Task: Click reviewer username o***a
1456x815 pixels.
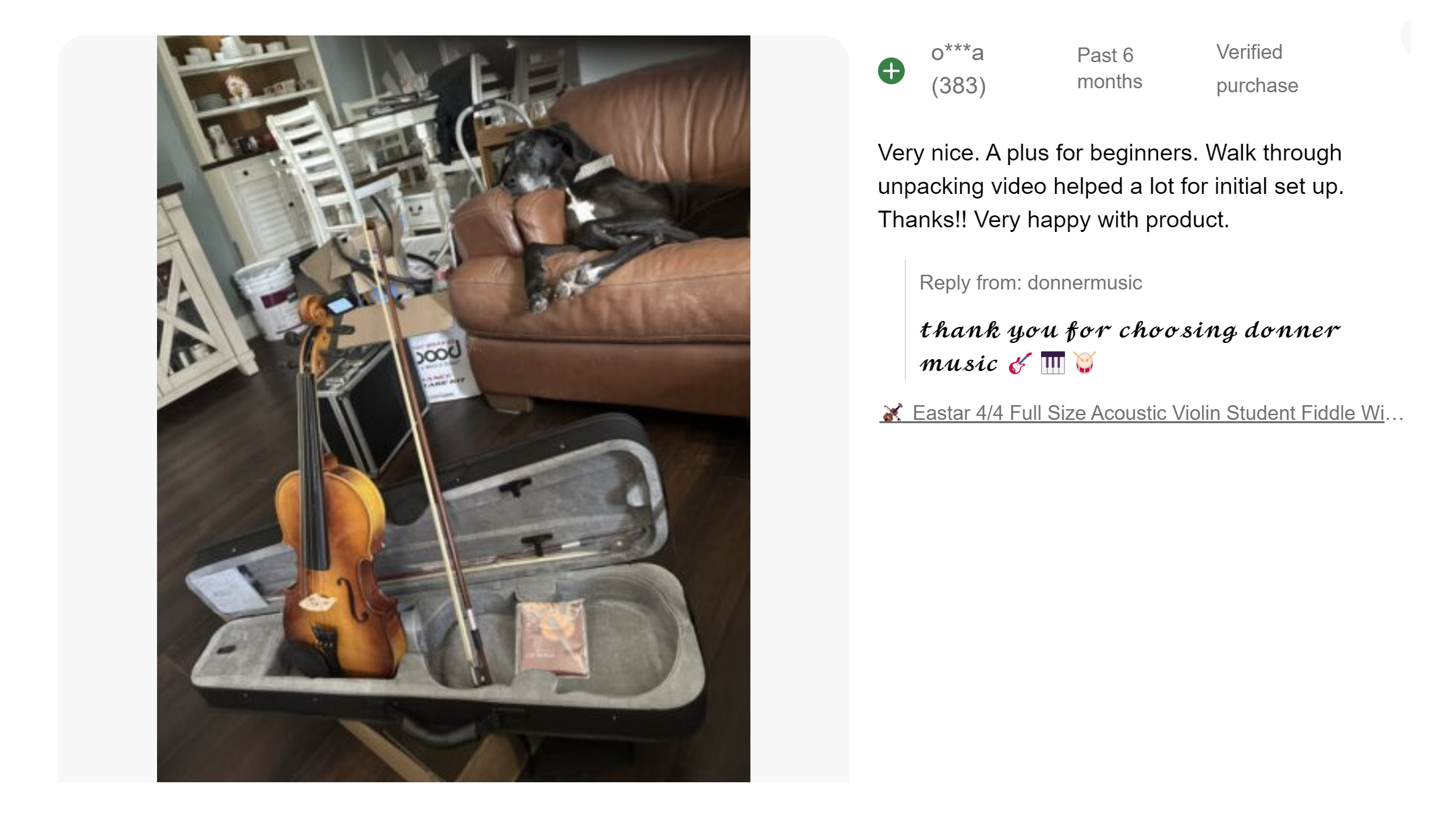Action: point(957,52)
